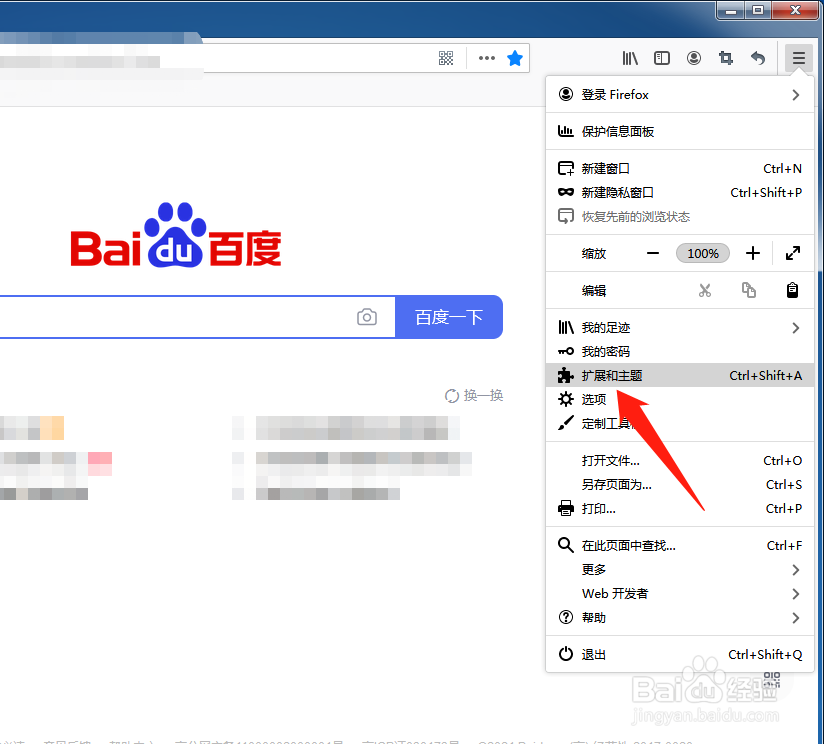824x744 pixels.
Task: Click the screenshot crop toolbar icon
Action: pos(726,58)
